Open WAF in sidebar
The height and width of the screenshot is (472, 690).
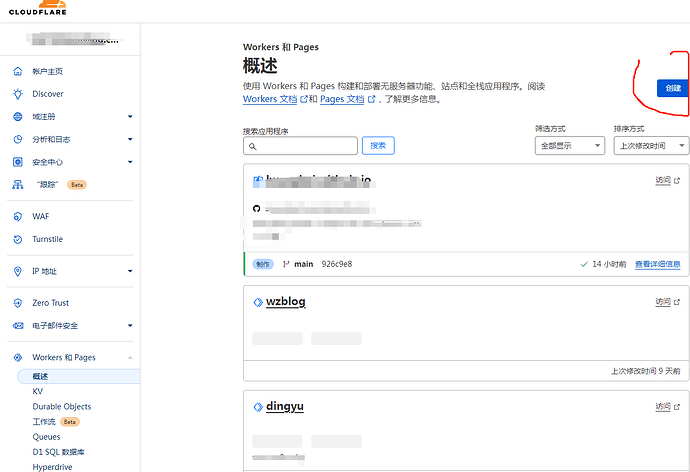(x=40, y=216)
